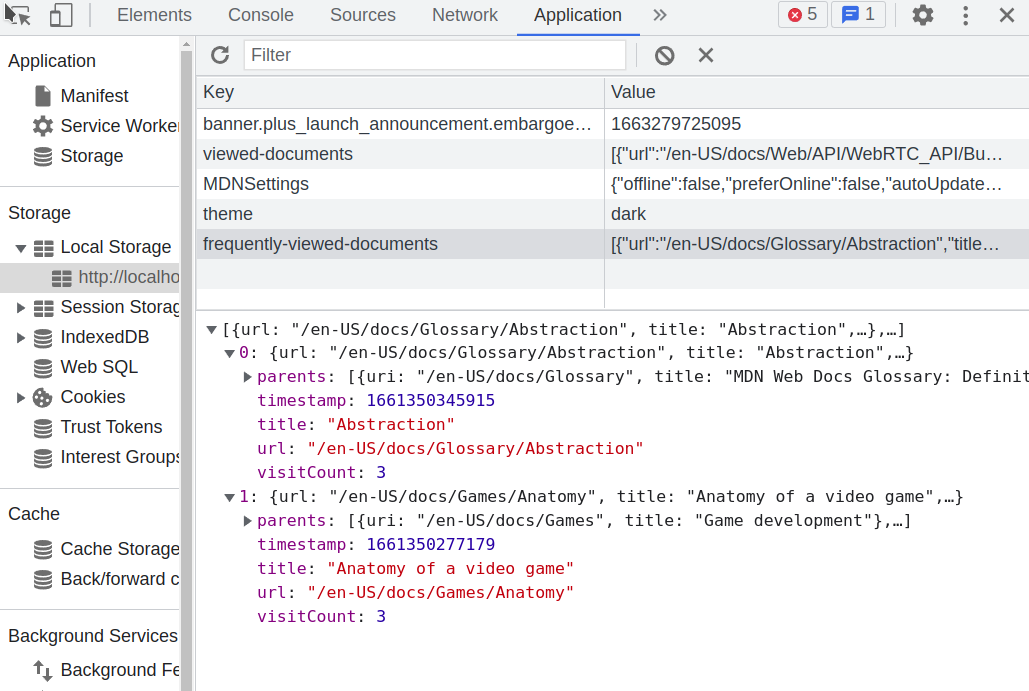Toggle the device toolbar icon
The image size is (1029, 691).
click(61, 14)
